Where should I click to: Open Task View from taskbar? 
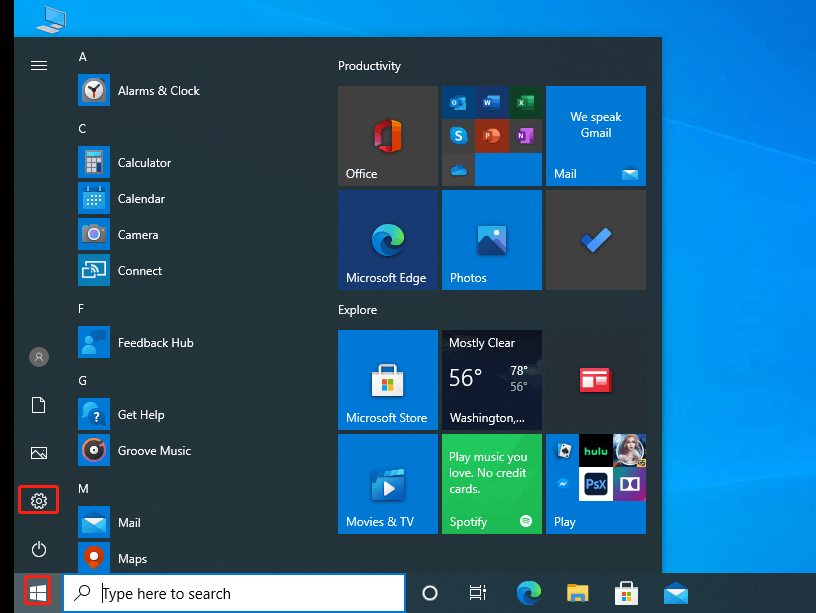(478, 593)
